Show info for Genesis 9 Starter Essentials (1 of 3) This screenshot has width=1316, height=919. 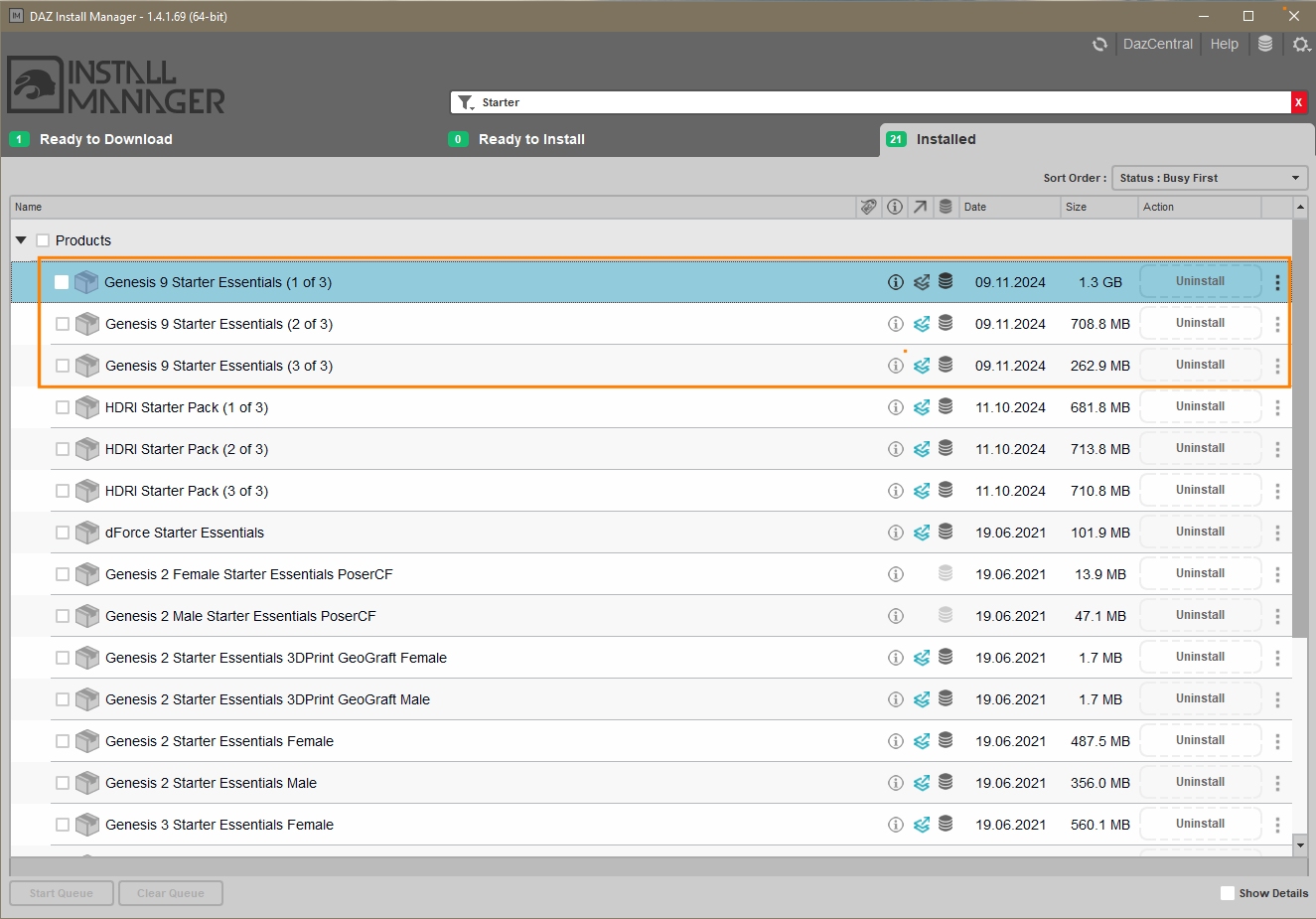click(x=896, y=282)
